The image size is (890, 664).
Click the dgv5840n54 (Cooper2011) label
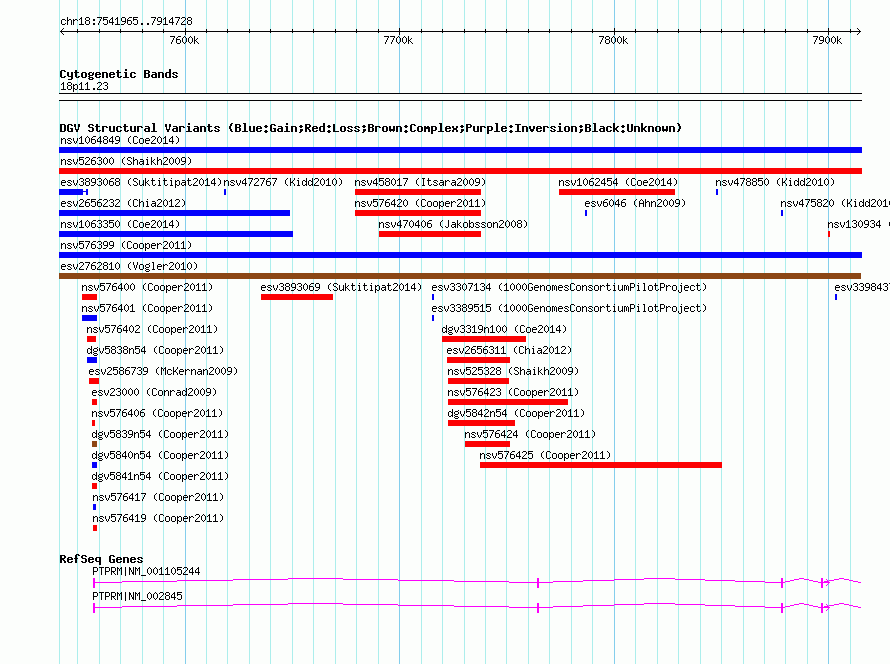point(160,455)
